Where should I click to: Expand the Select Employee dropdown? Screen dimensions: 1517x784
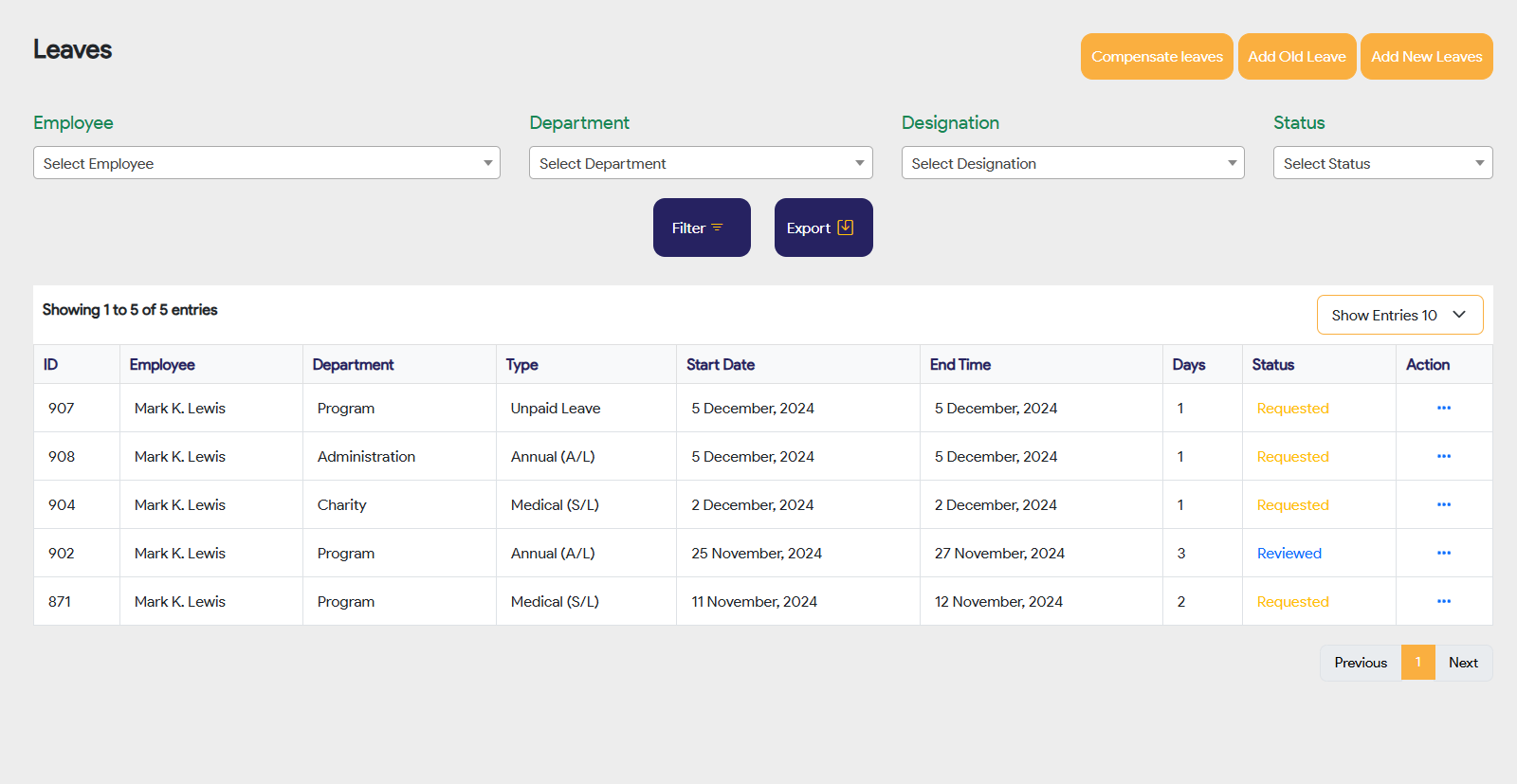tap(266, 163)
